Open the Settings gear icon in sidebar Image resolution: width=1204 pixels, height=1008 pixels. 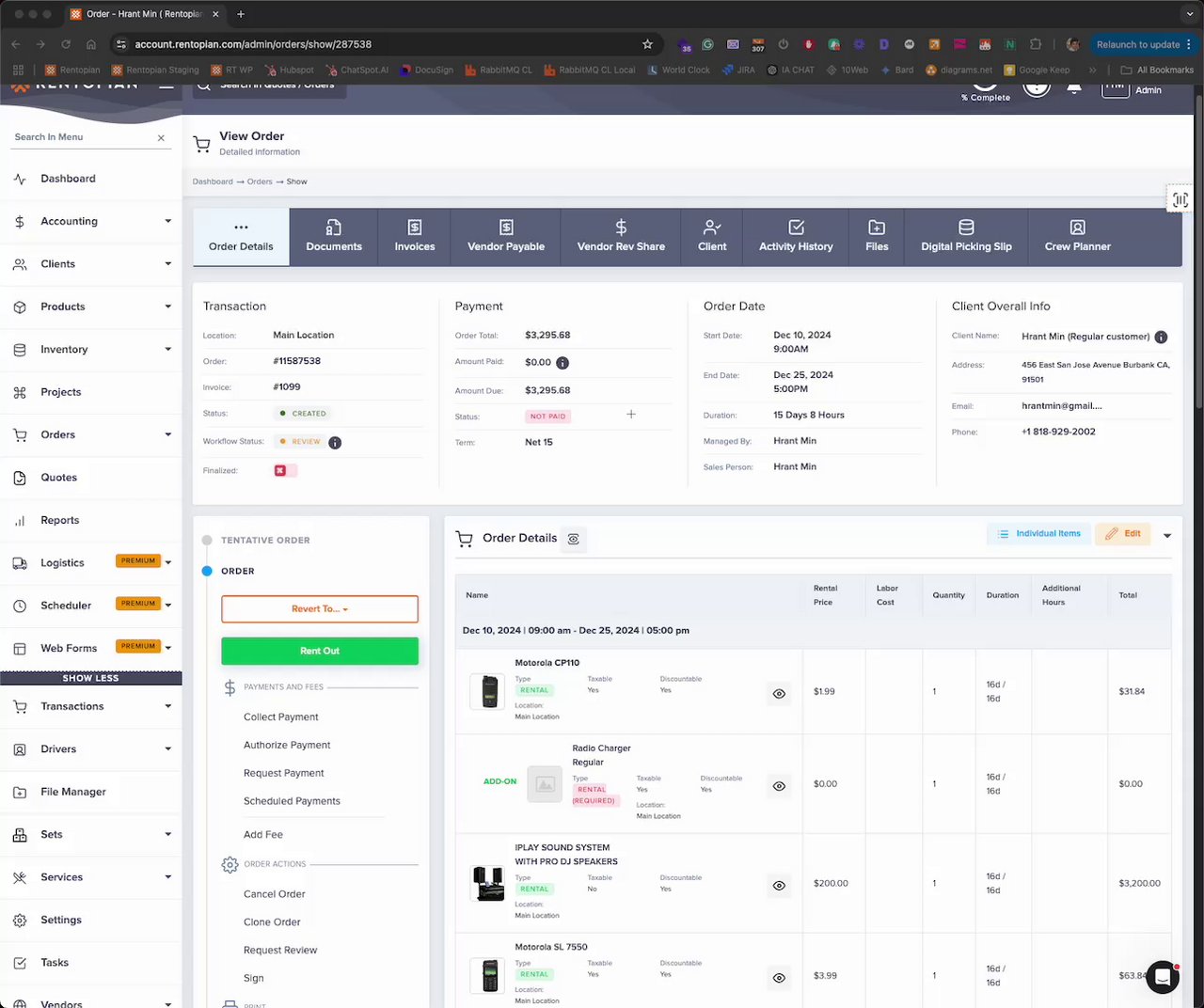point(20,921)
